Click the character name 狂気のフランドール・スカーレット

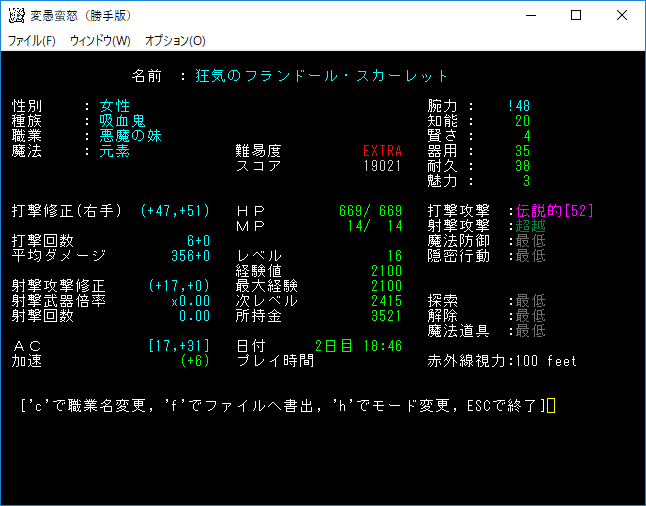(x=322, y=76)
